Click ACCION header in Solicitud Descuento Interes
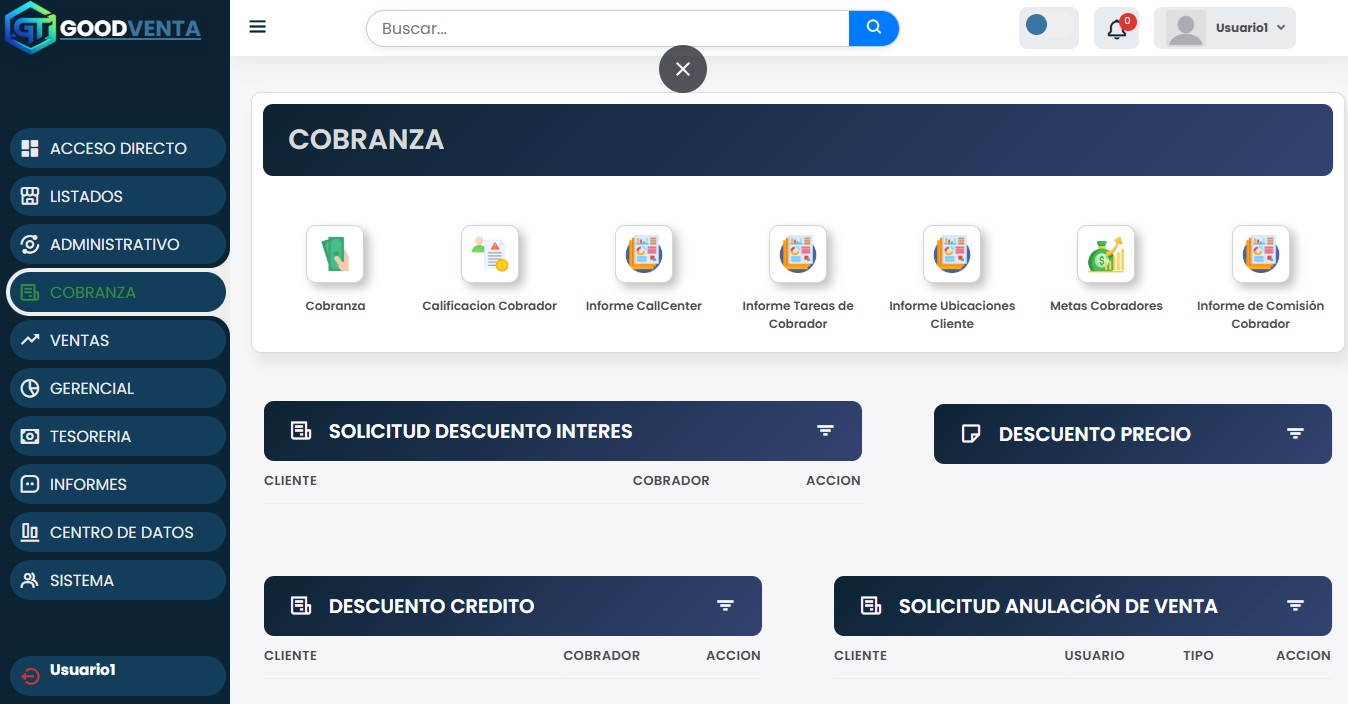The width and height of the screenshot is (1348, 704). pos(833,481)
